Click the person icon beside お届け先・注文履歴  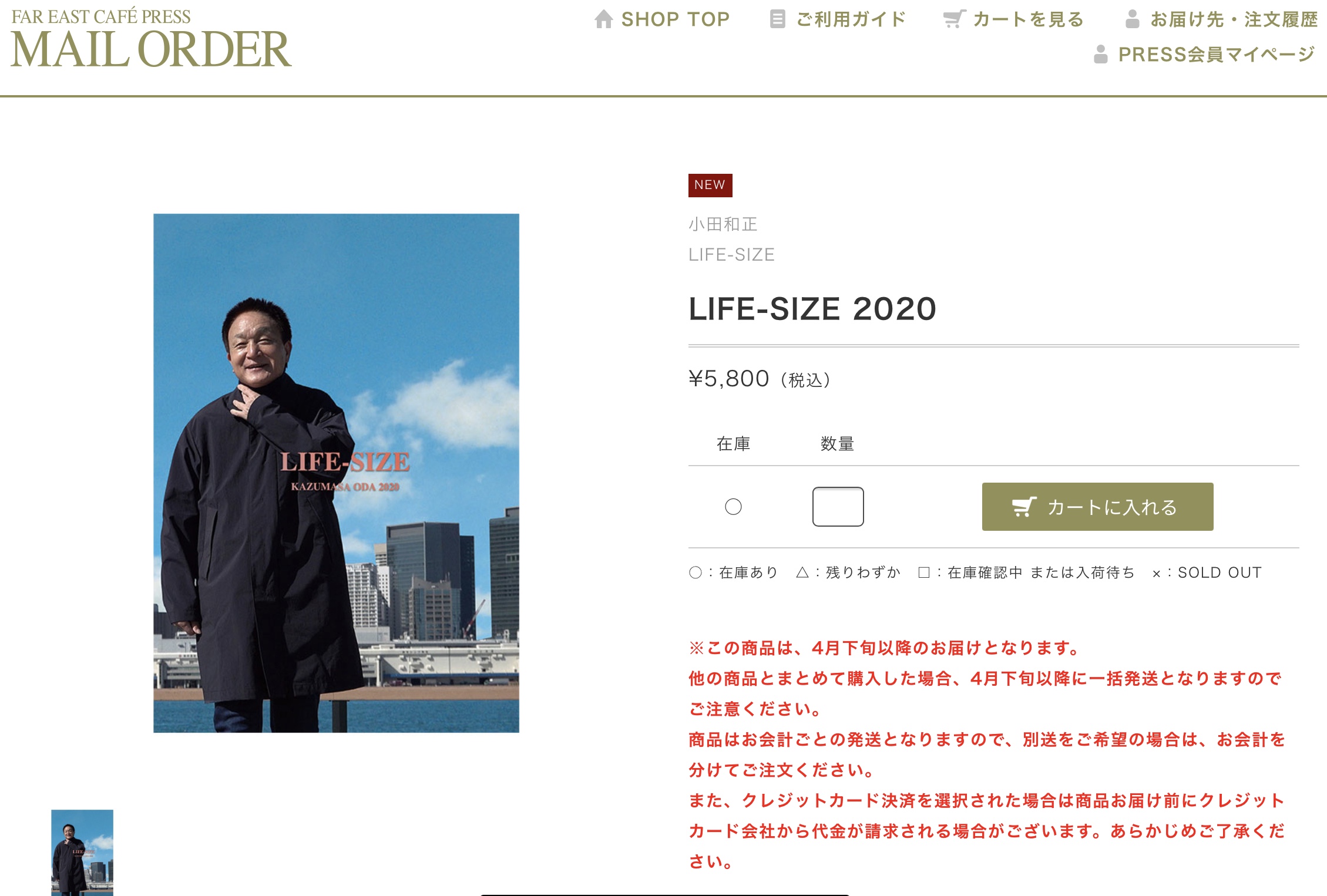click(1132, 19)
